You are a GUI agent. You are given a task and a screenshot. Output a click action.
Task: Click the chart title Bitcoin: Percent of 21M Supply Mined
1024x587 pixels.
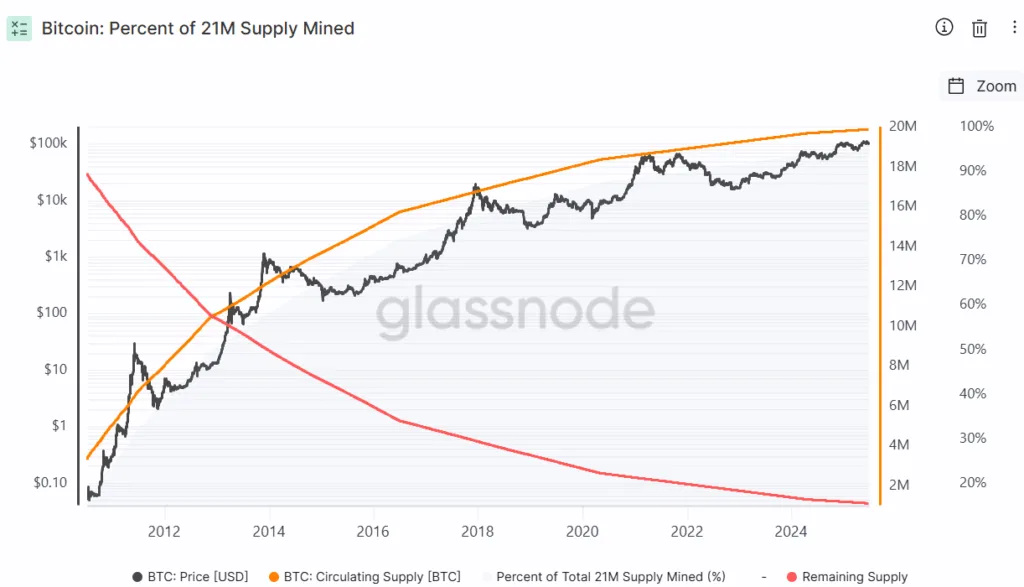(x=198, y=28)
